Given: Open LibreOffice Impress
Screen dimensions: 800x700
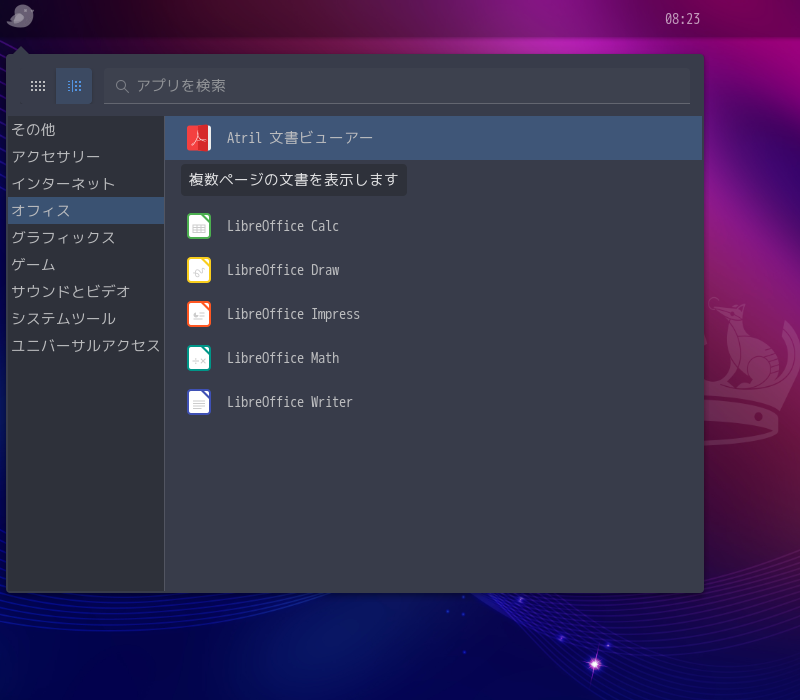Looking at the screenshot, I should click(433, 314).
